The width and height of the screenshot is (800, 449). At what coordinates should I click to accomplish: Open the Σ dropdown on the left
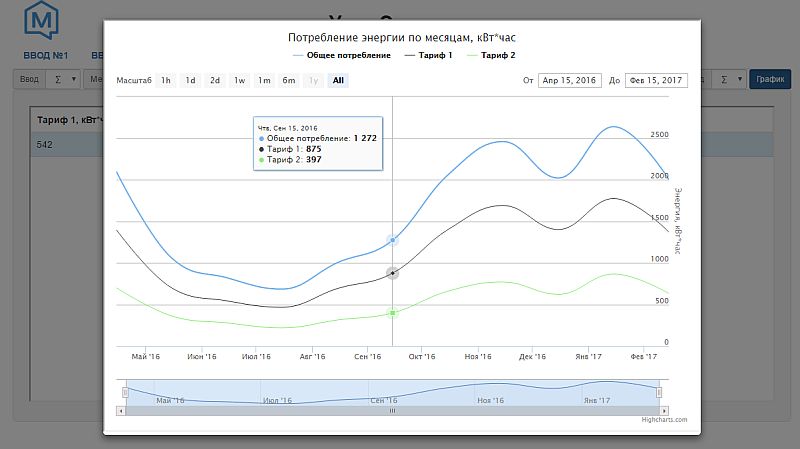point(64,79)
